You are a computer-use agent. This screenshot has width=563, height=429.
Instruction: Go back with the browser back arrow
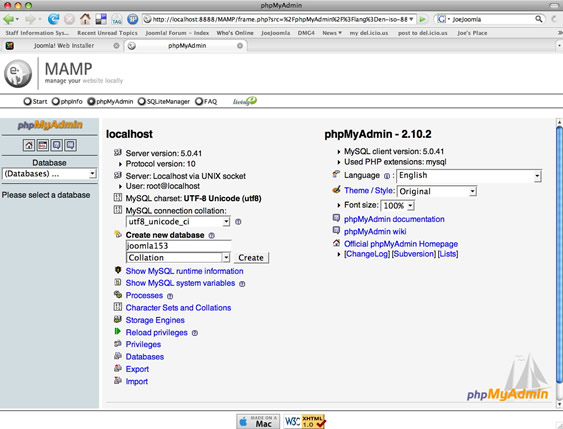[x=9, y=19]
